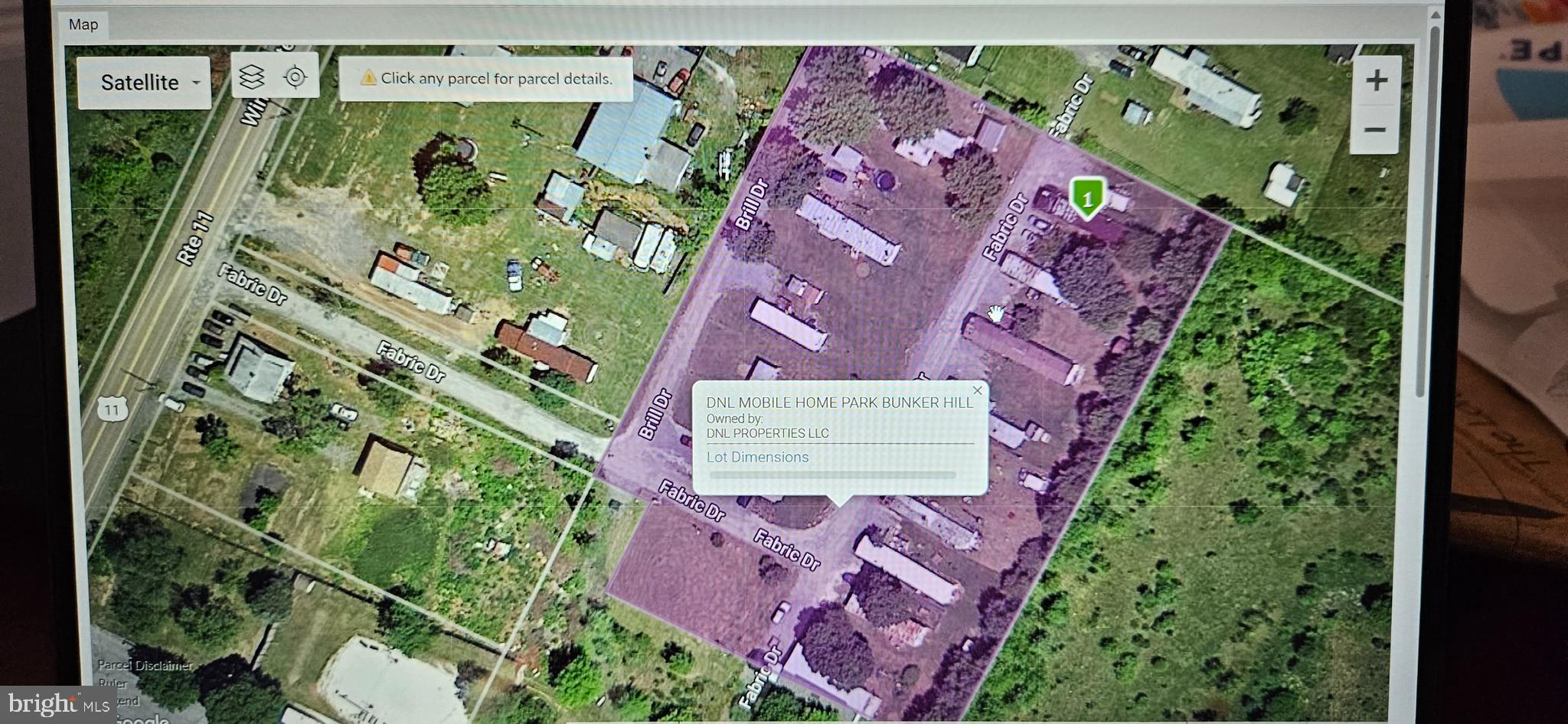Open the Satellite map type dropdown
1568x724 pixels.
[140, 83]
